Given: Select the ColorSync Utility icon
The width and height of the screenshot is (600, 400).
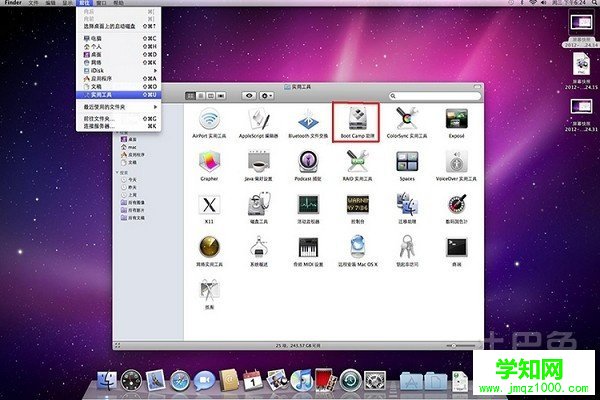Looking at the screenshot, I should tap(407, 119).
